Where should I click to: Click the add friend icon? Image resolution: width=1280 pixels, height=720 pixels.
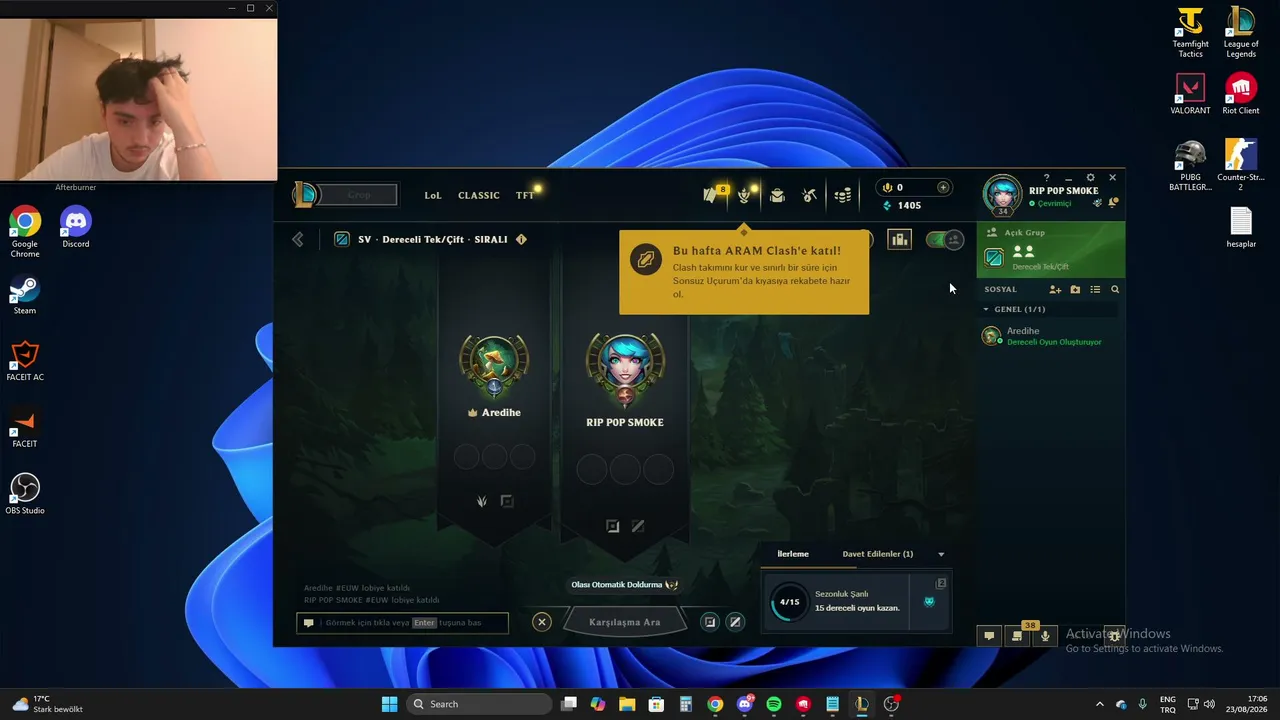point(1055,289)
